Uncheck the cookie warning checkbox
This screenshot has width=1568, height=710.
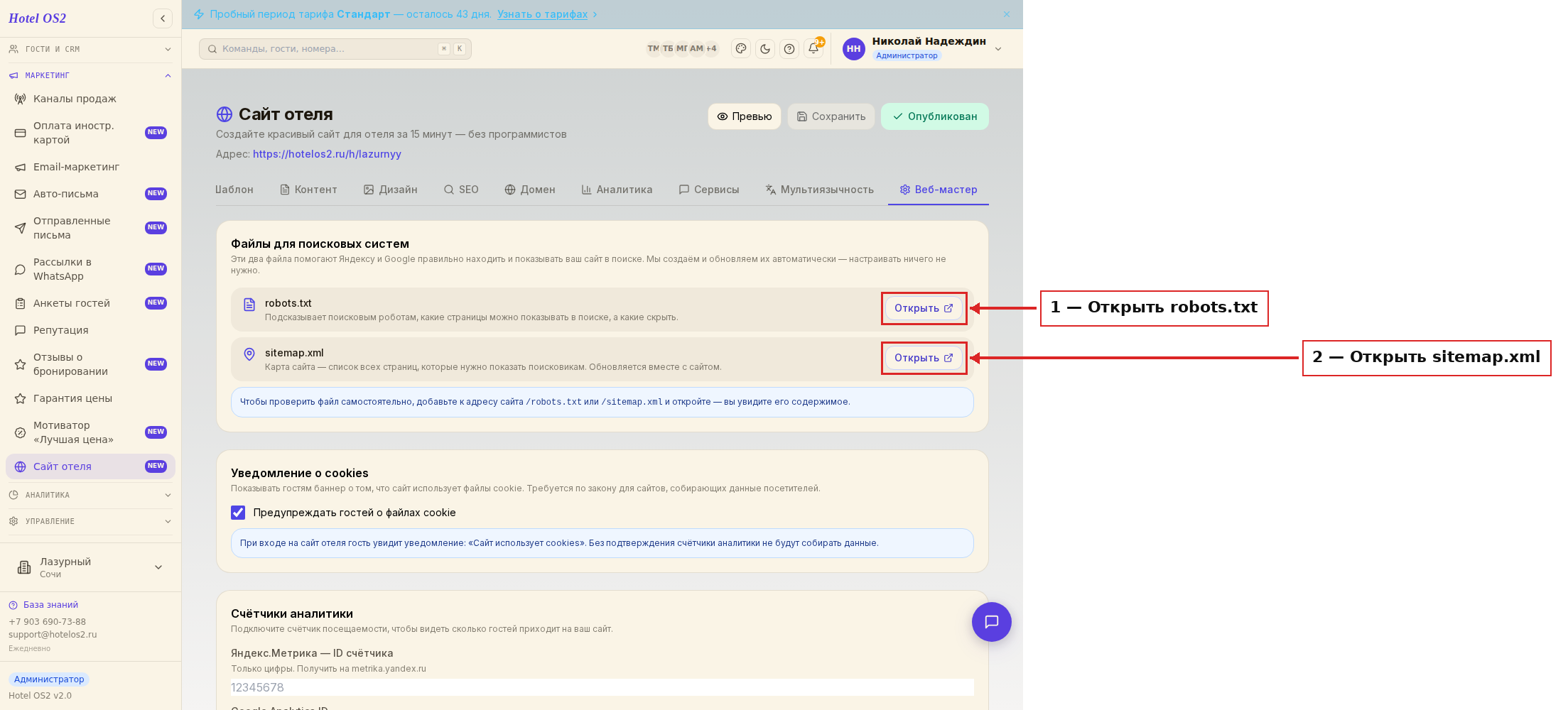238,513
